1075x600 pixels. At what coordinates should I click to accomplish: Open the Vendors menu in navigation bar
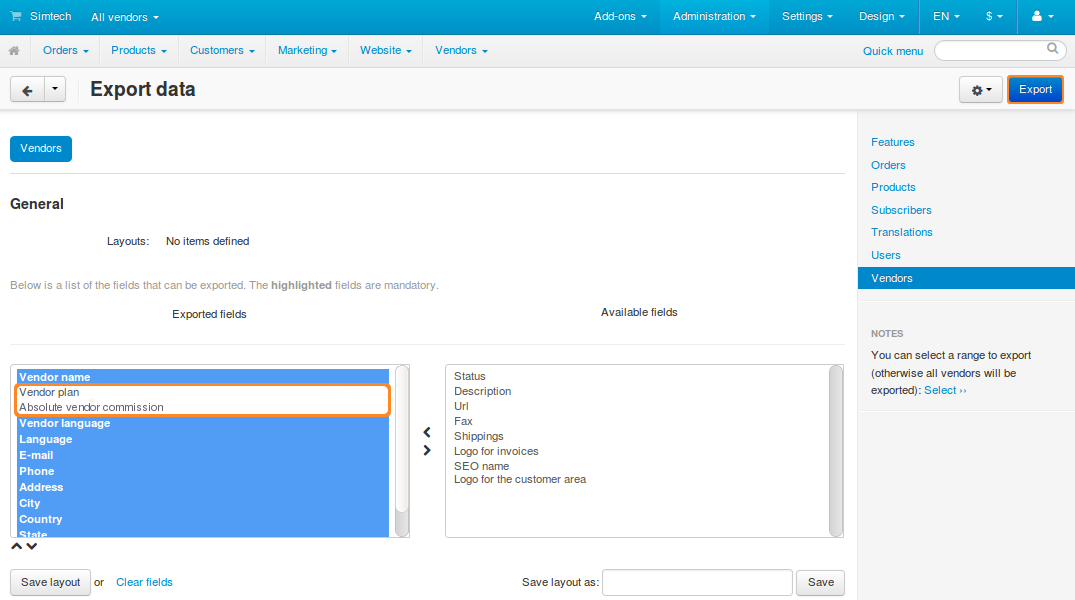[x=461, y=51]
